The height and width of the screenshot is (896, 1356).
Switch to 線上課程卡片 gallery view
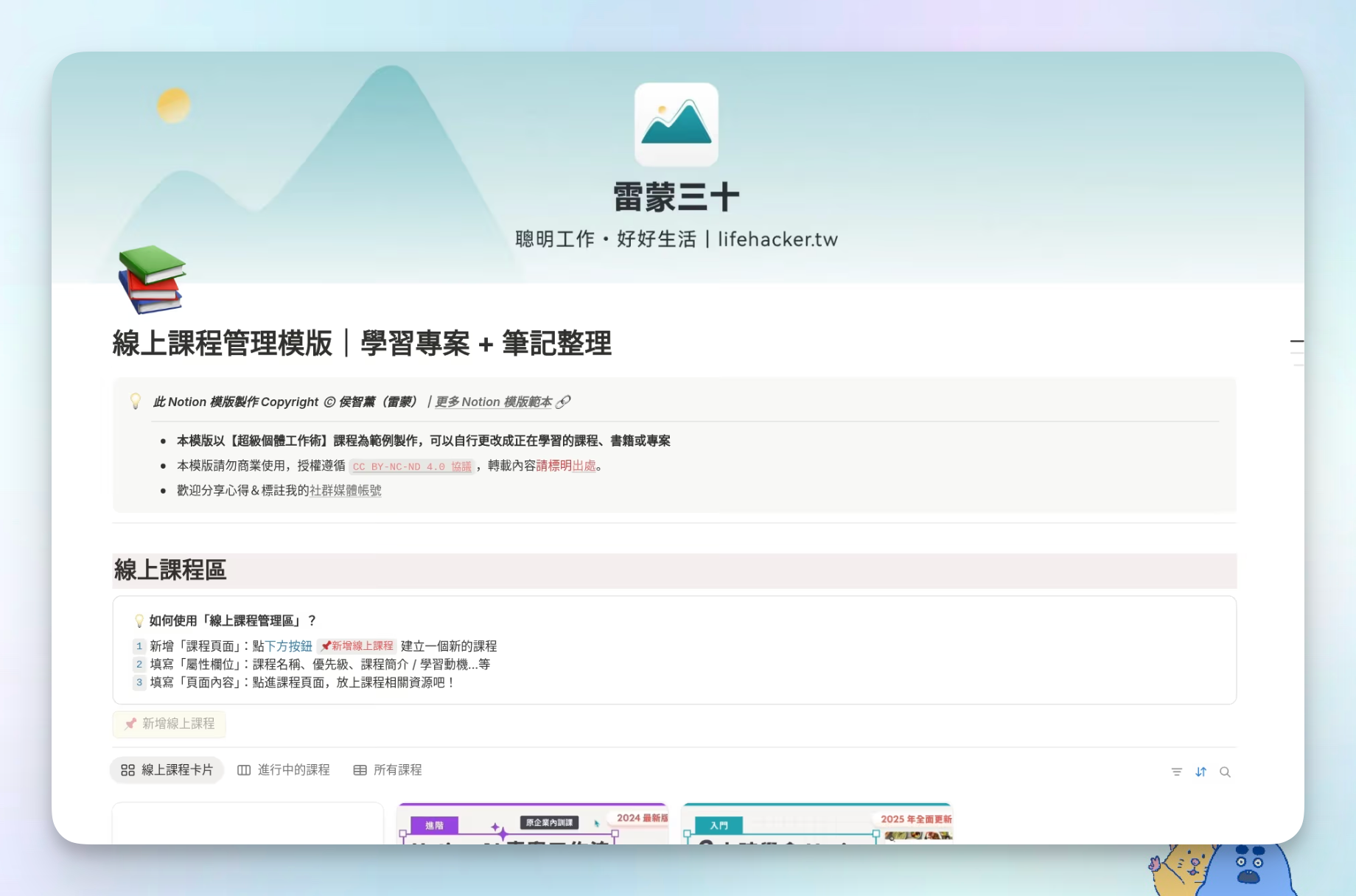(x=167, y=770)
